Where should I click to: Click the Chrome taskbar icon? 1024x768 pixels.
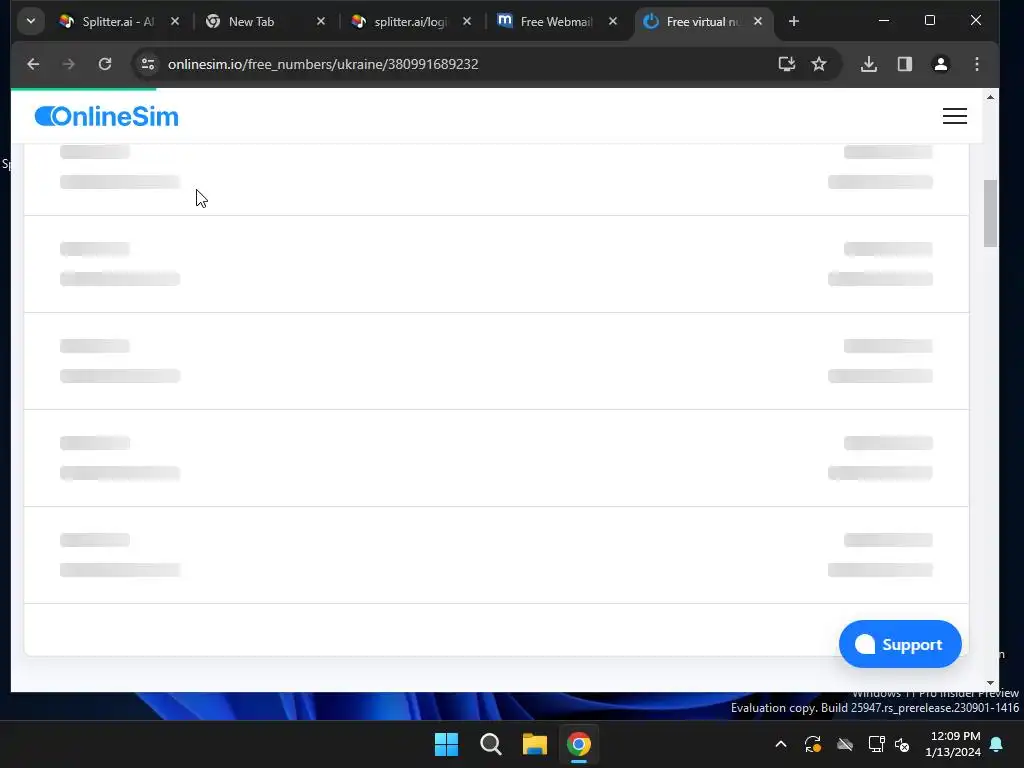point(579,744)
